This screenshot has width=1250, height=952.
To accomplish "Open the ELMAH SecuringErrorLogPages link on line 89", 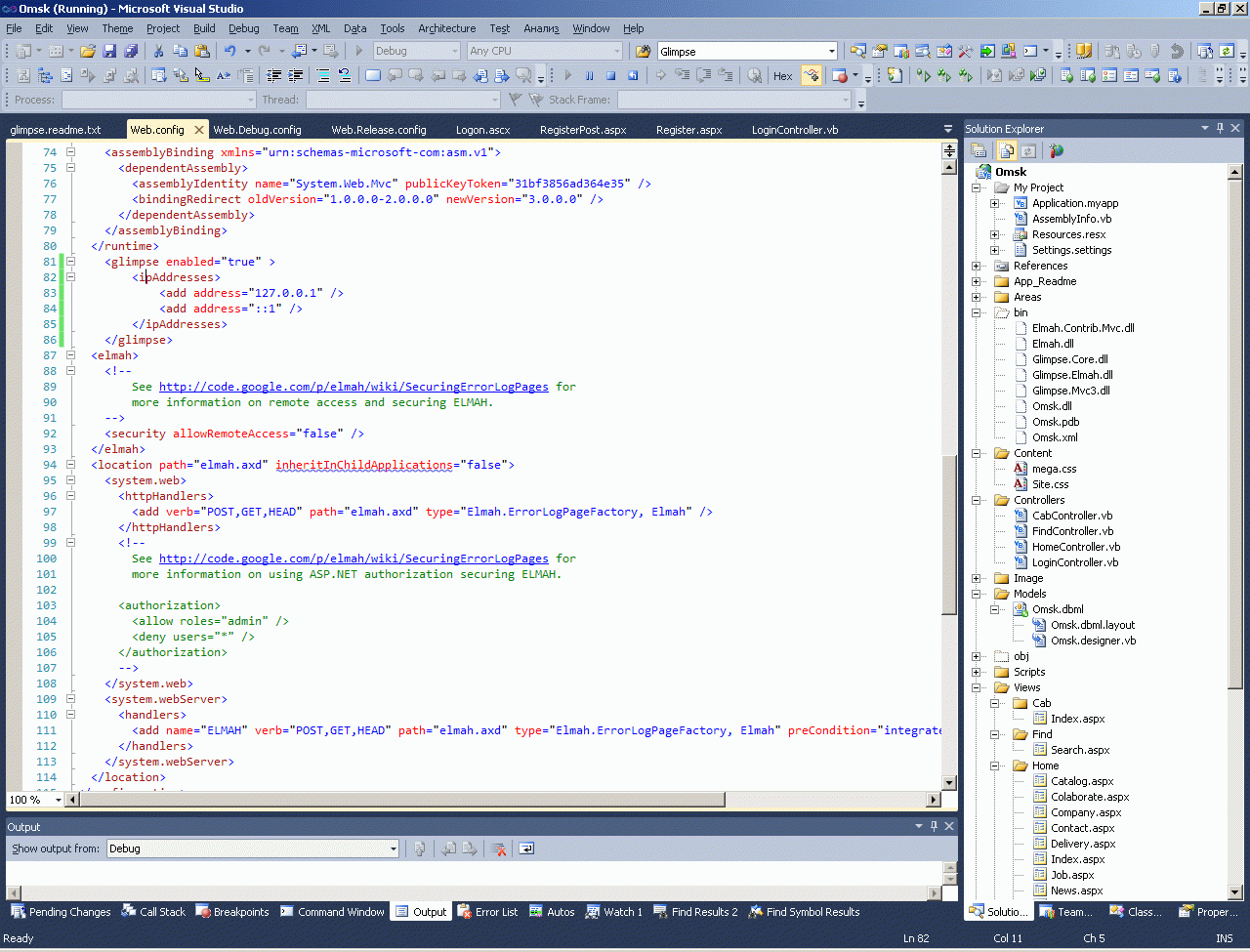I will 354,387.
